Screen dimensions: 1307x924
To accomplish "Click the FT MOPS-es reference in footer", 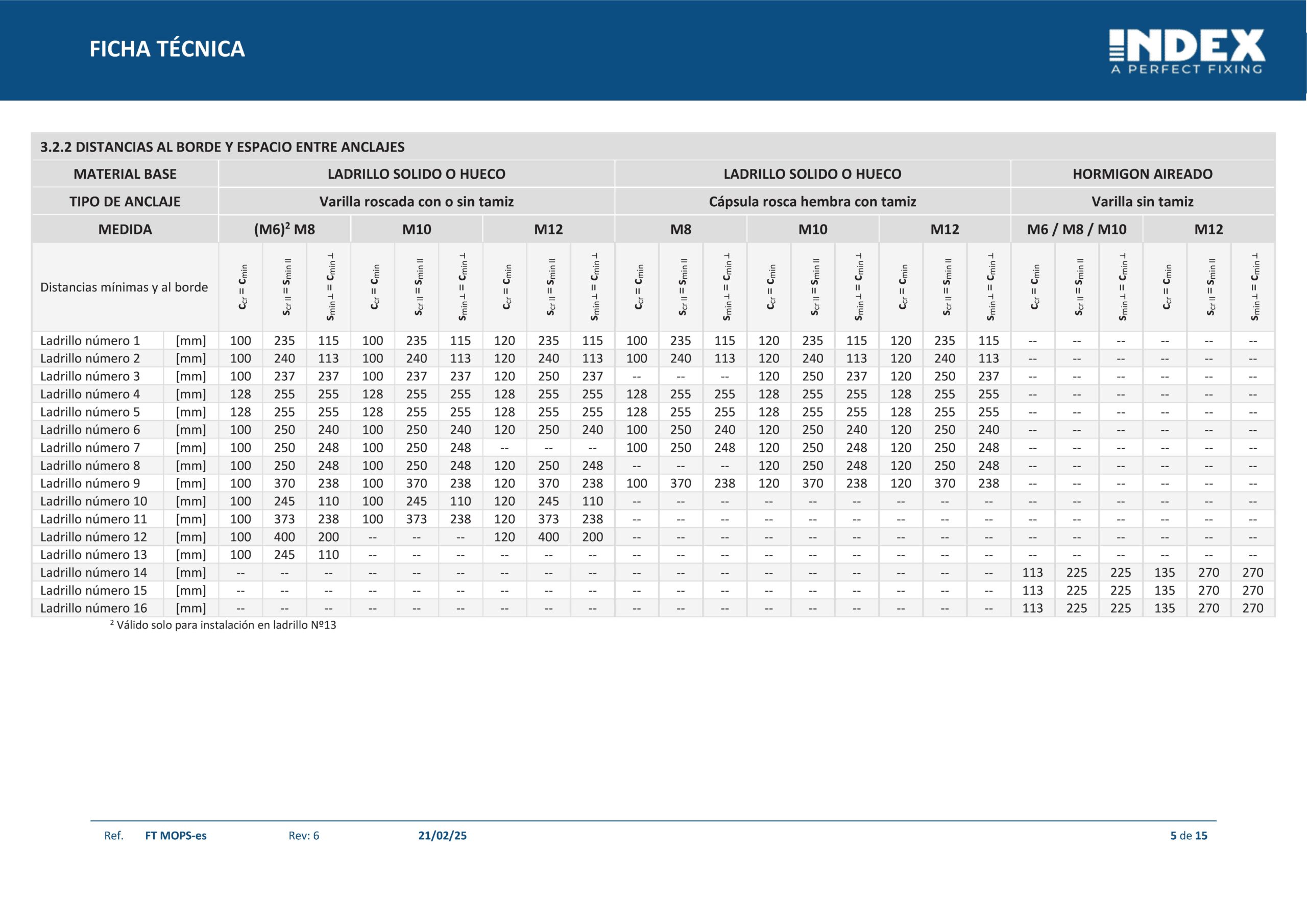I will (x=176, y=835).
